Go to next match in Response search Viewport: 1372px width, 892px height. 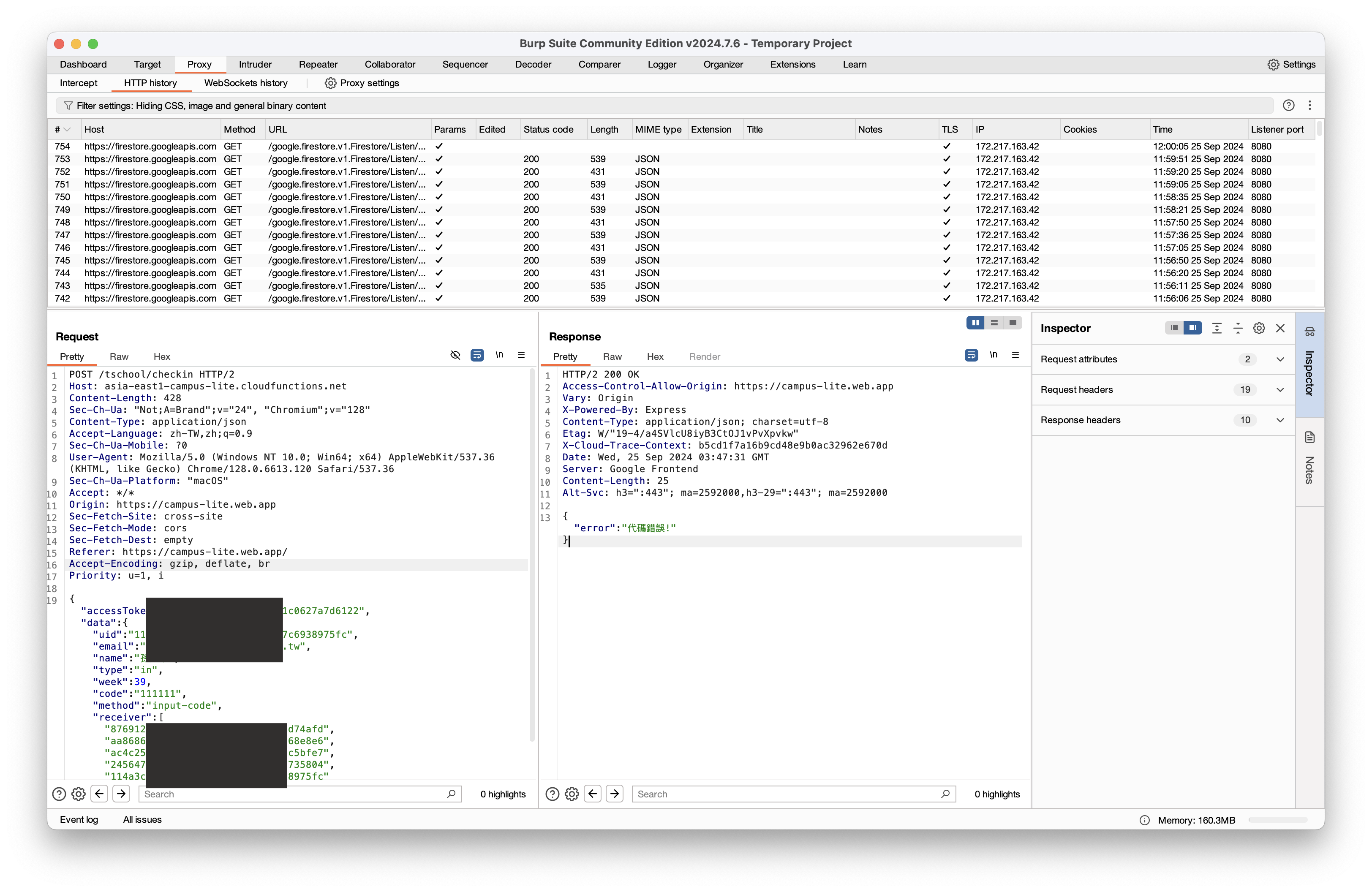[x=615, y=794]
